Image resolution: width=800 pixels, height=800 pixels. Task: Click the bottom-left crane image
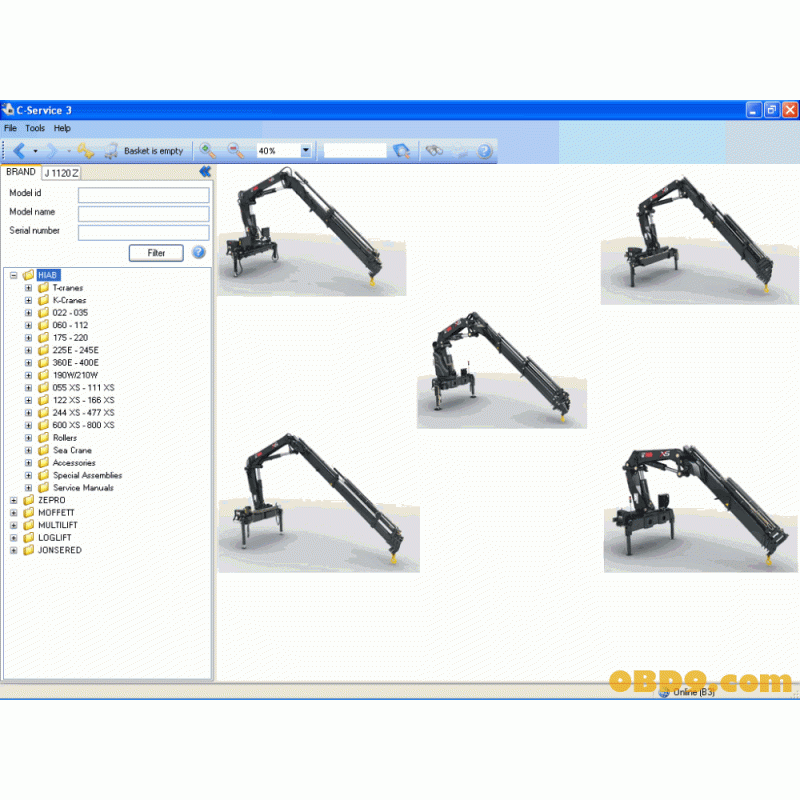[319, 503]
